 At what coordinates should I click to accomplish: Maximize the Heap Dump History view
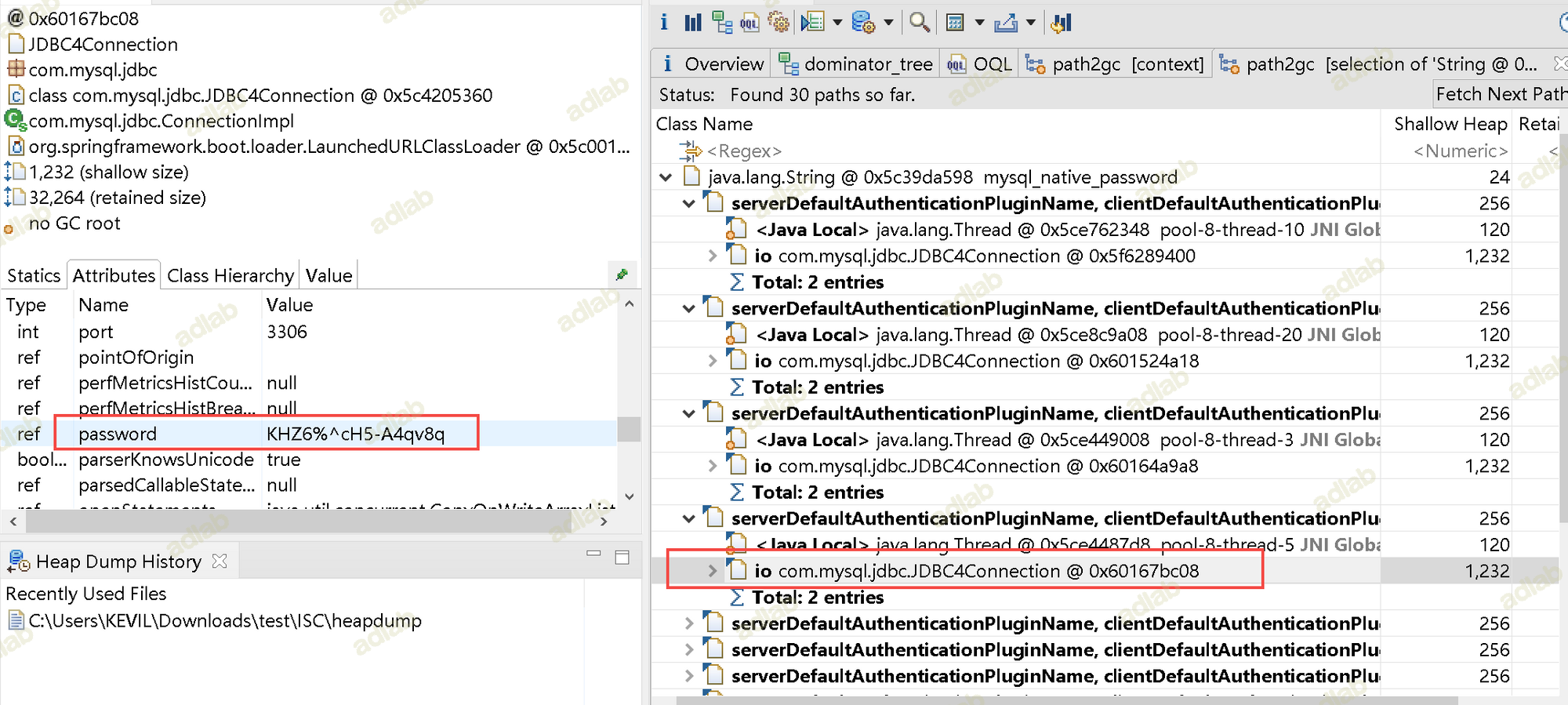(622, 558)
